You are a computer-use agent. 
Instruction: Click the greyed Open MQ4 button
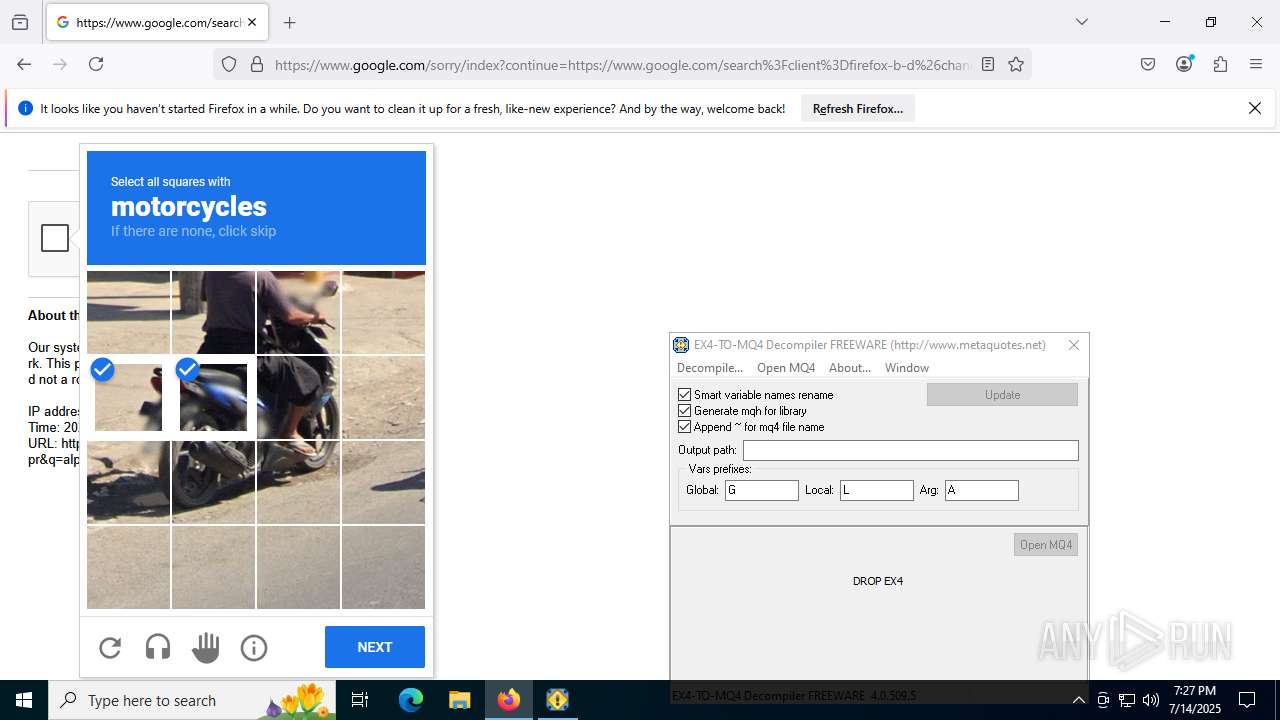pyautogui.click(x=1046, y=545)
